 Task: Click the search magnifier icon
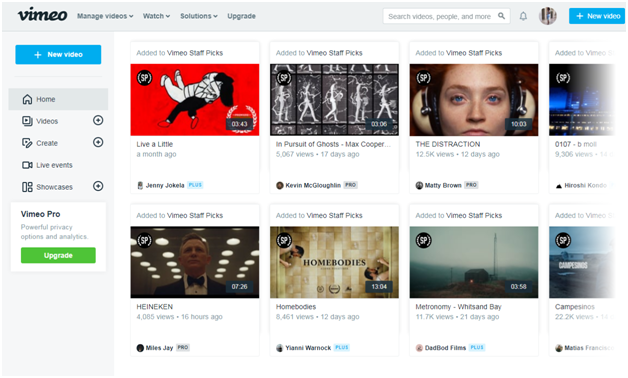pos(501,16)
